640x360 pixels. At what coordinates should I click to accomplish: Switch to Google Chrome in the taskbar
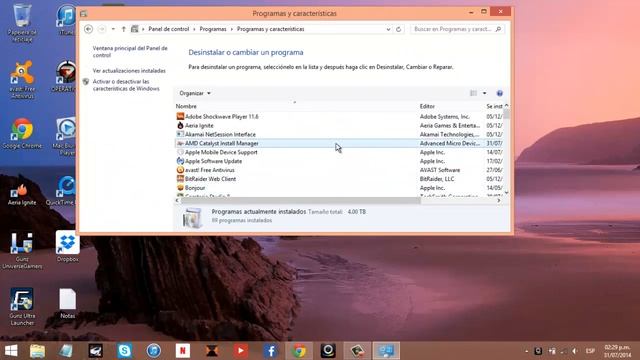point(299,351)
